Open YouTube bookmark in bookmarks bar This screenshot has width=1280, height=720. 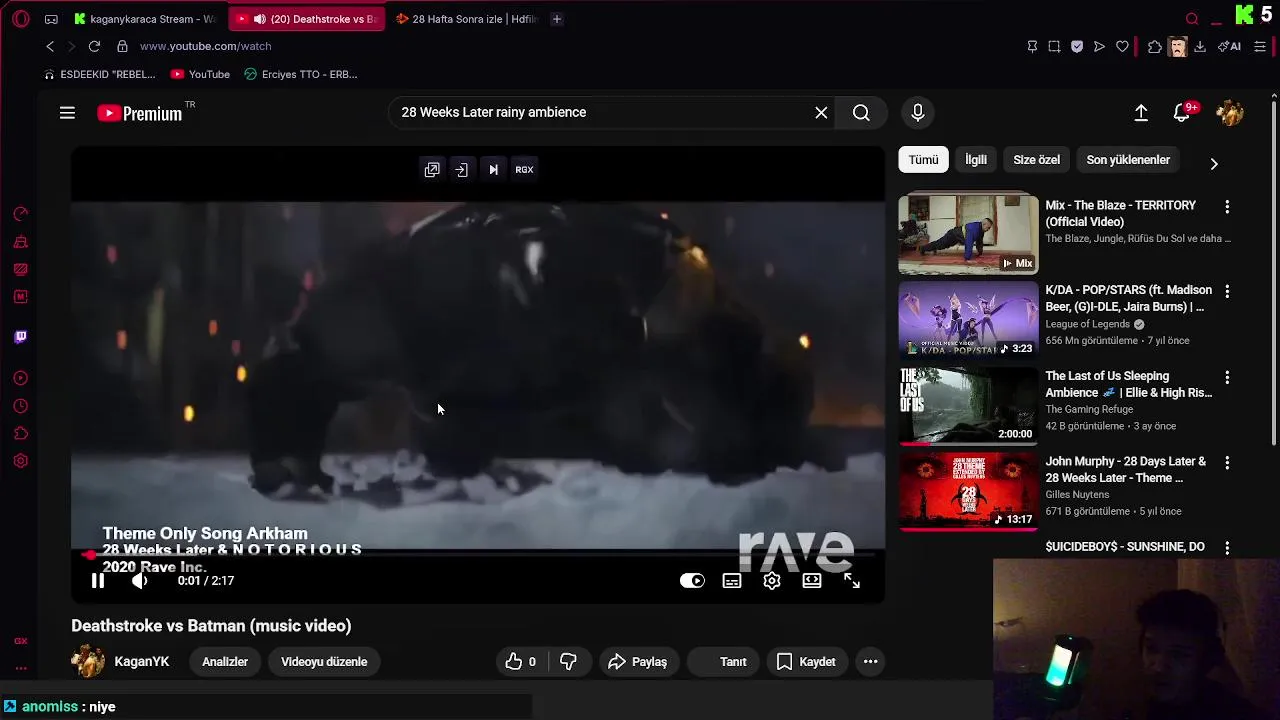[200, 74]
